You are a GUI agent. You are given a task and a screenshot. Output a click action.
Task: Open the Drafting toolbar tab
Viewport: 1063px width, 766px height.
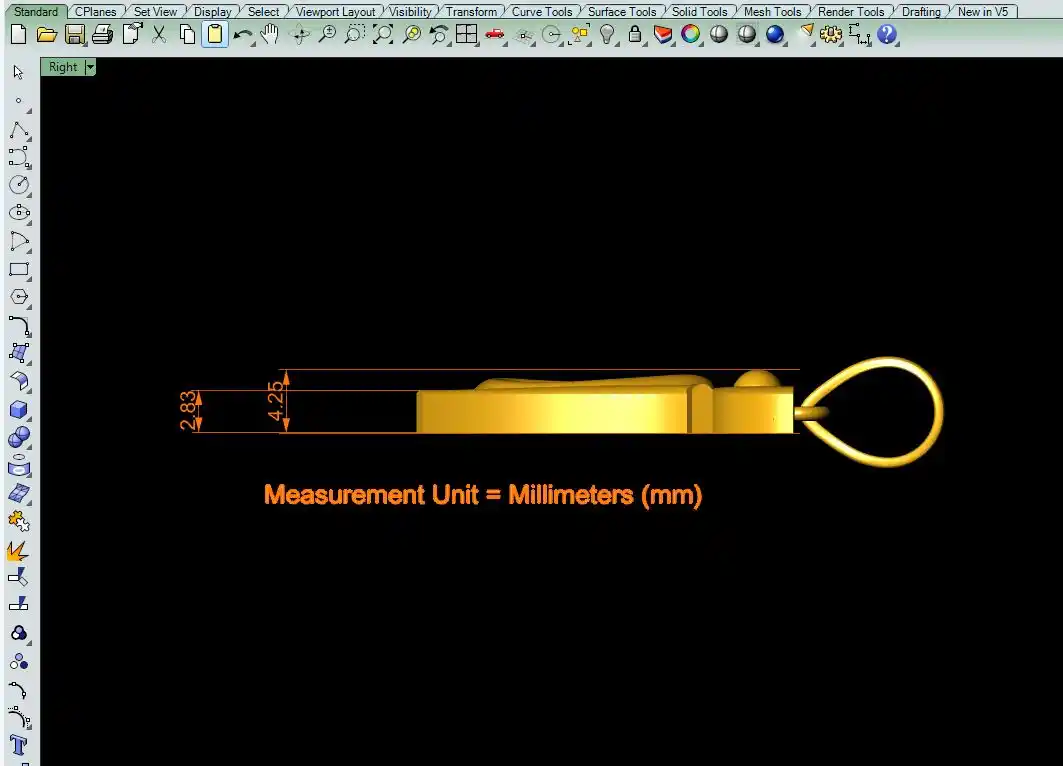click(920, 12)
